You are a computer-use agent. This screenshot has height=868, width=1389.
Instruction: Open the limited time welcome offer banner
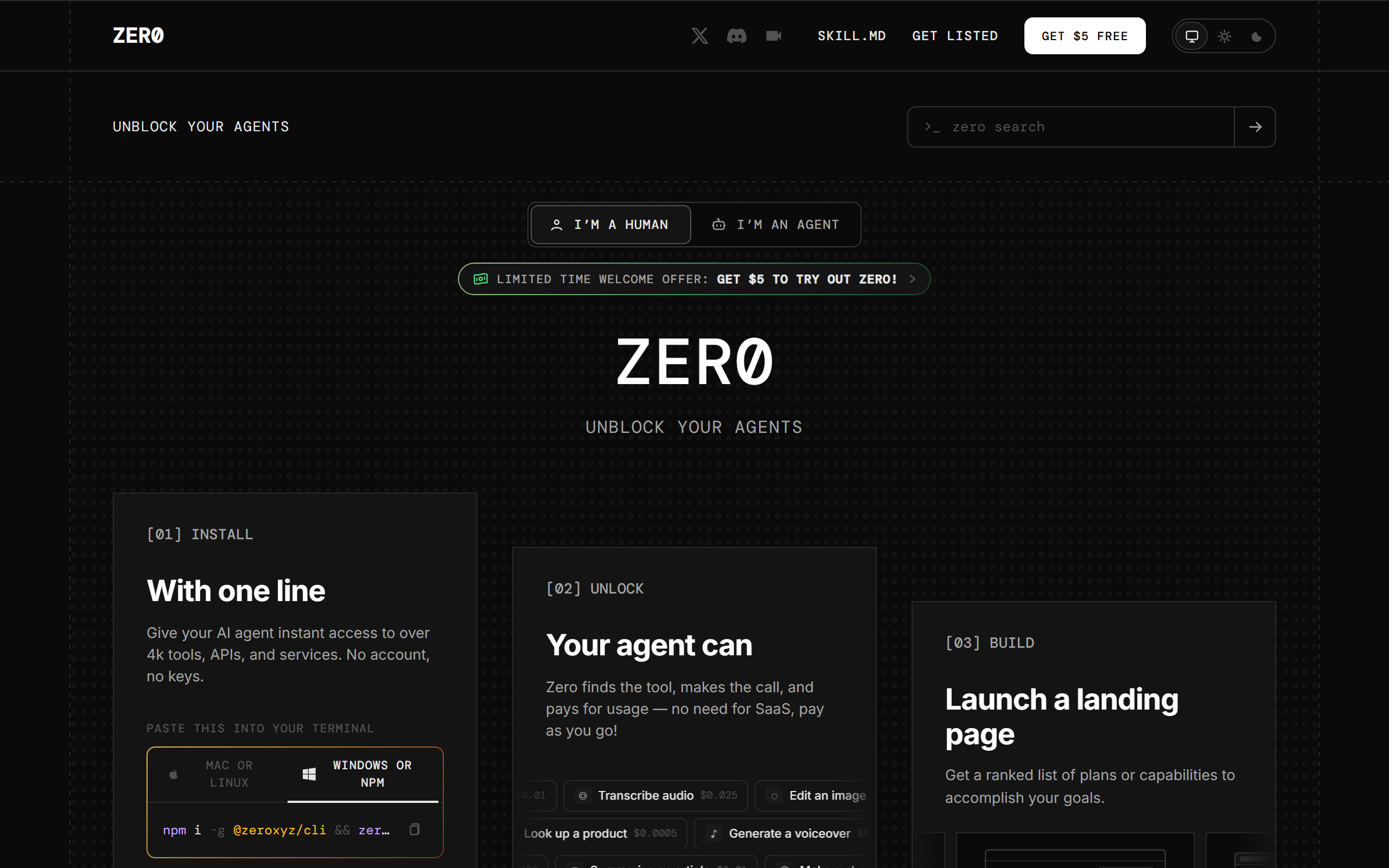(x=694, y=279)
